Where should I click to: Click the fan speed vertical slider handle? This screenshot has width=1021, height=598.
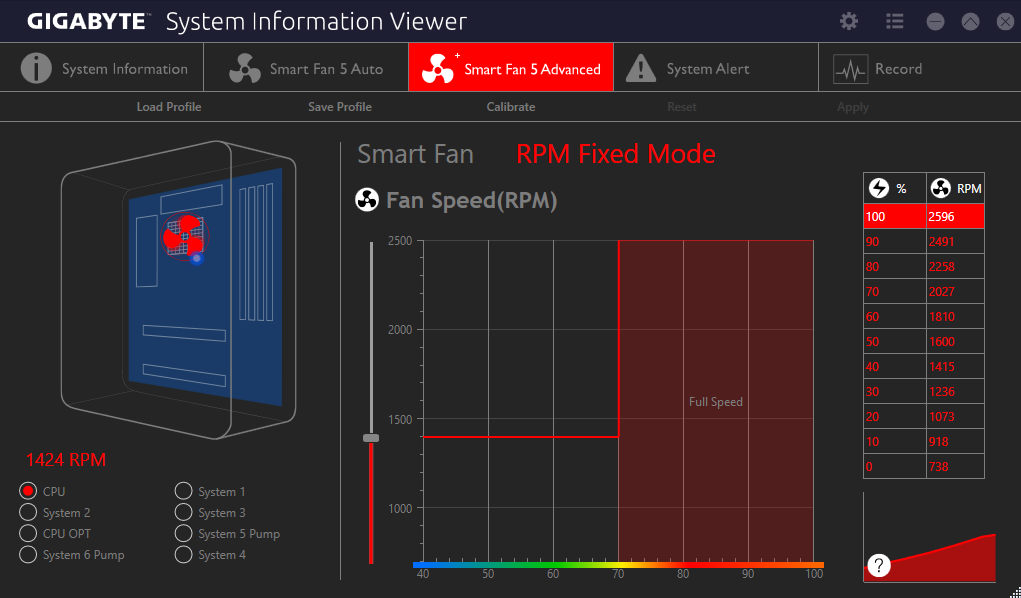point(371,438)
